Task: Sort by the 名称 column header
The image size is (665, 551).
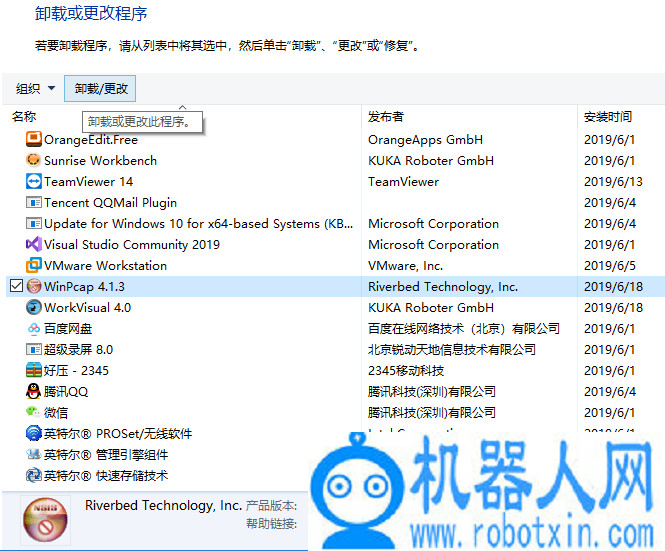Action: (x=24, y=117)
